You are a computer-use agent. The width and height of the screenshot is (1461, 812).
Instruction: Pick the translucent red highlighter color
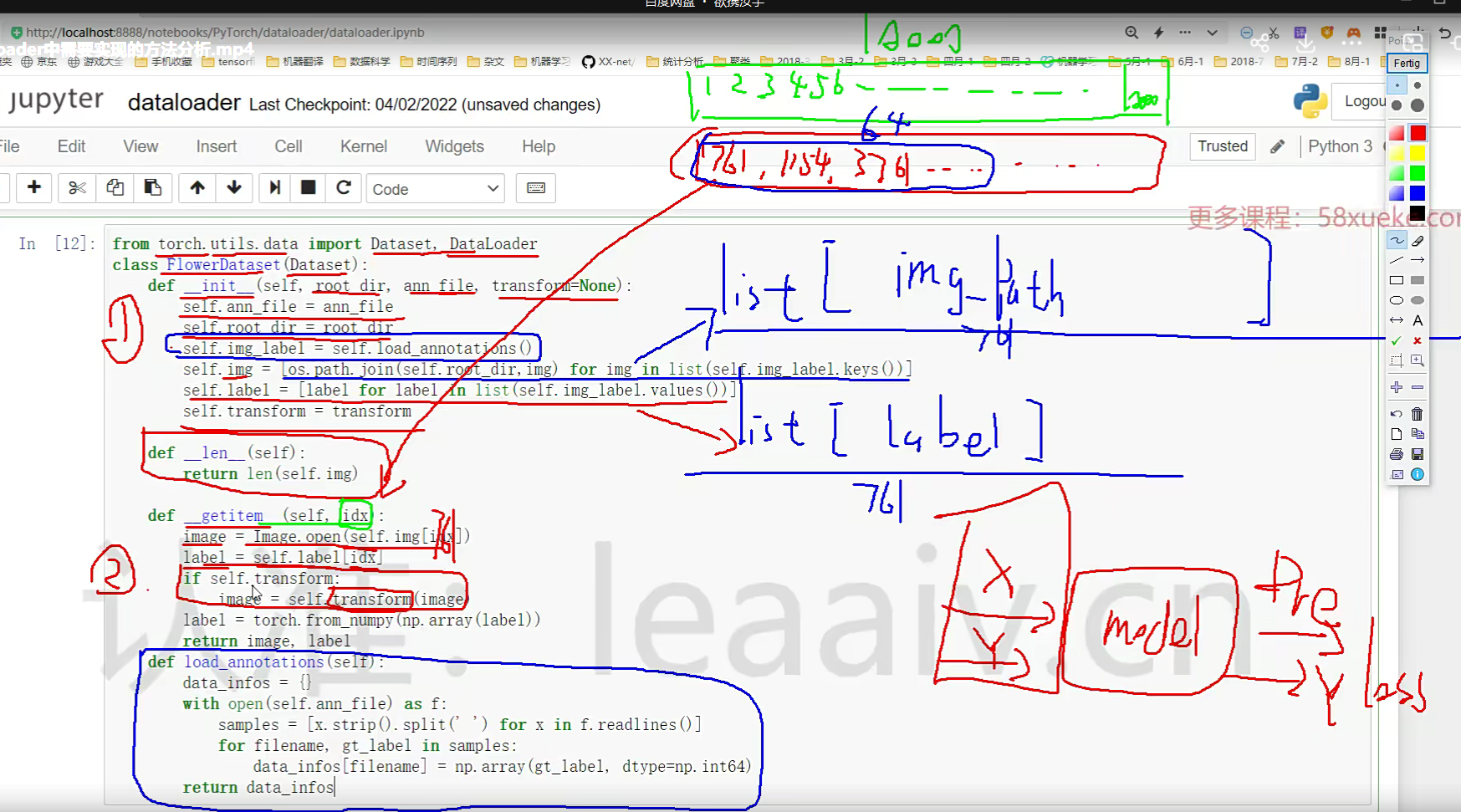1397,133
